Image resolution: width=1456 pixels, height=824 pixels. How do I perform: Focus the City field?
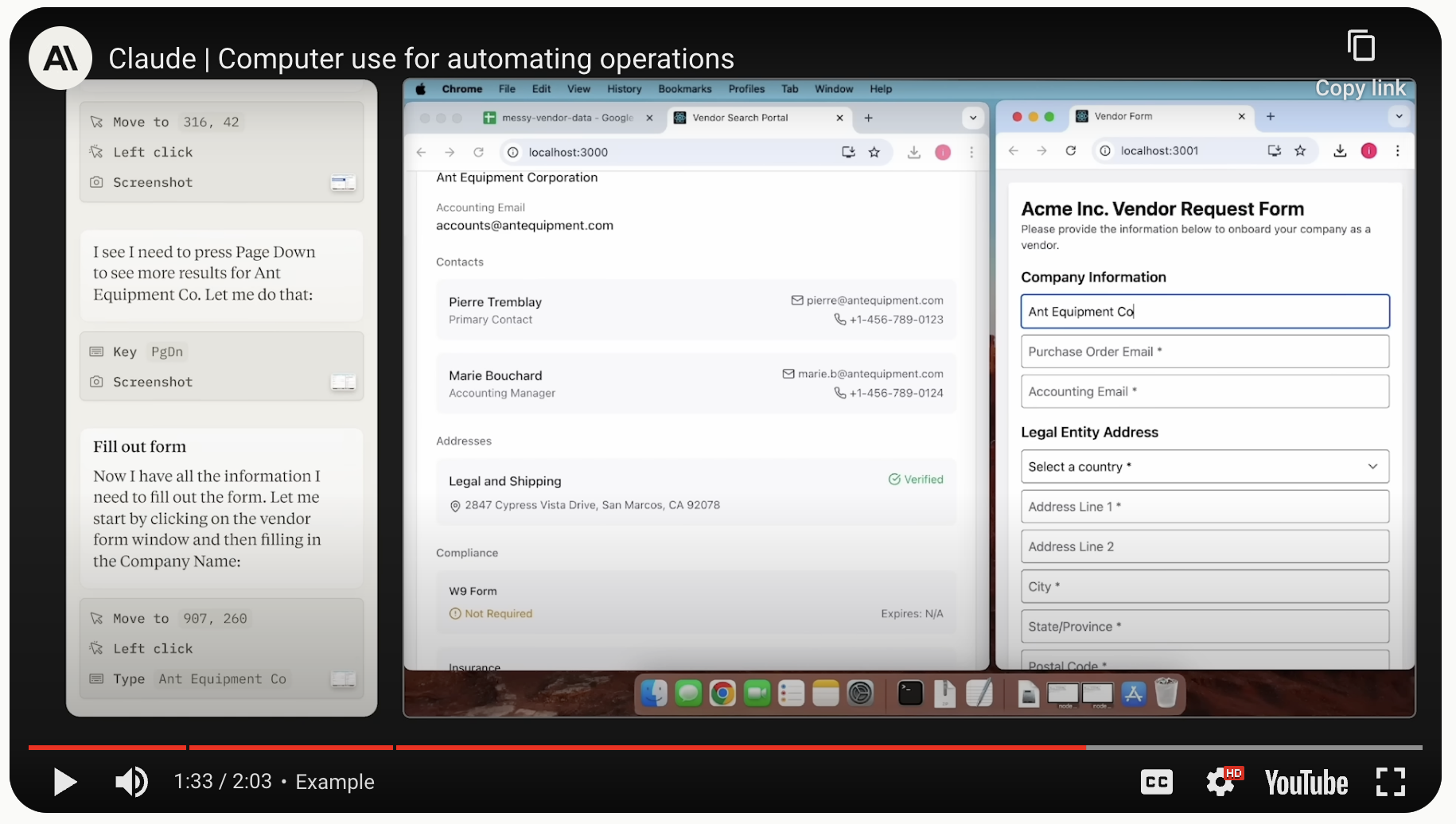pyautogui.click(x=1205, y=586)
